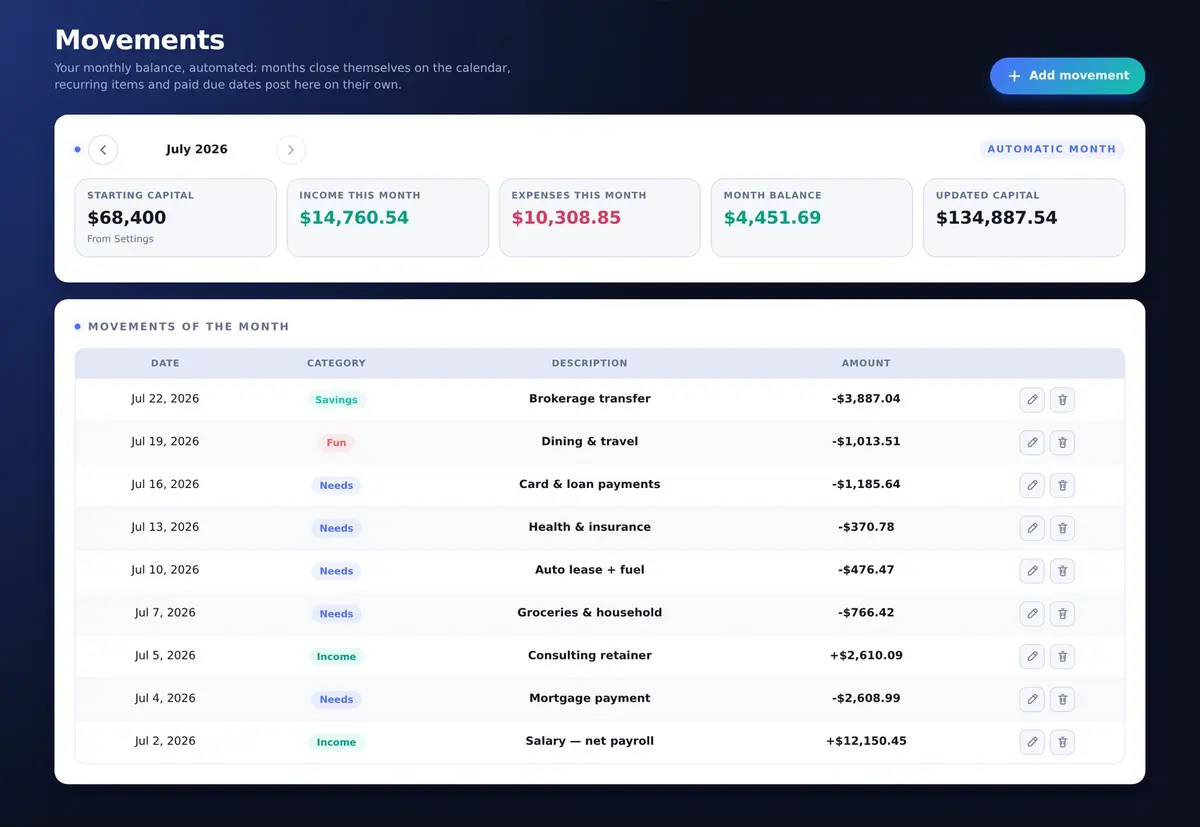The image size is (1200, 827).
Task: Select the Jul 19, 2026 date cell
Action: click(x=165, y=442)
